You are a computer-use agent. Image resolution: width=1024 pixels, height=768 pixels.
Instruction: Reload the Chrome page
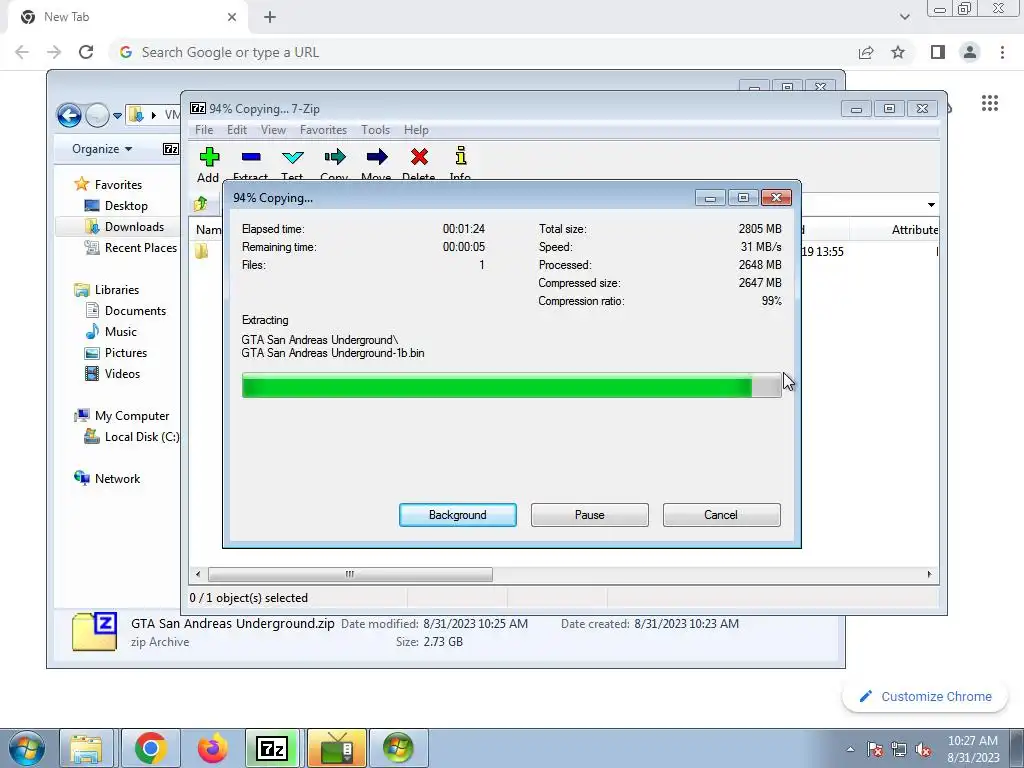(x=86, y=52)
